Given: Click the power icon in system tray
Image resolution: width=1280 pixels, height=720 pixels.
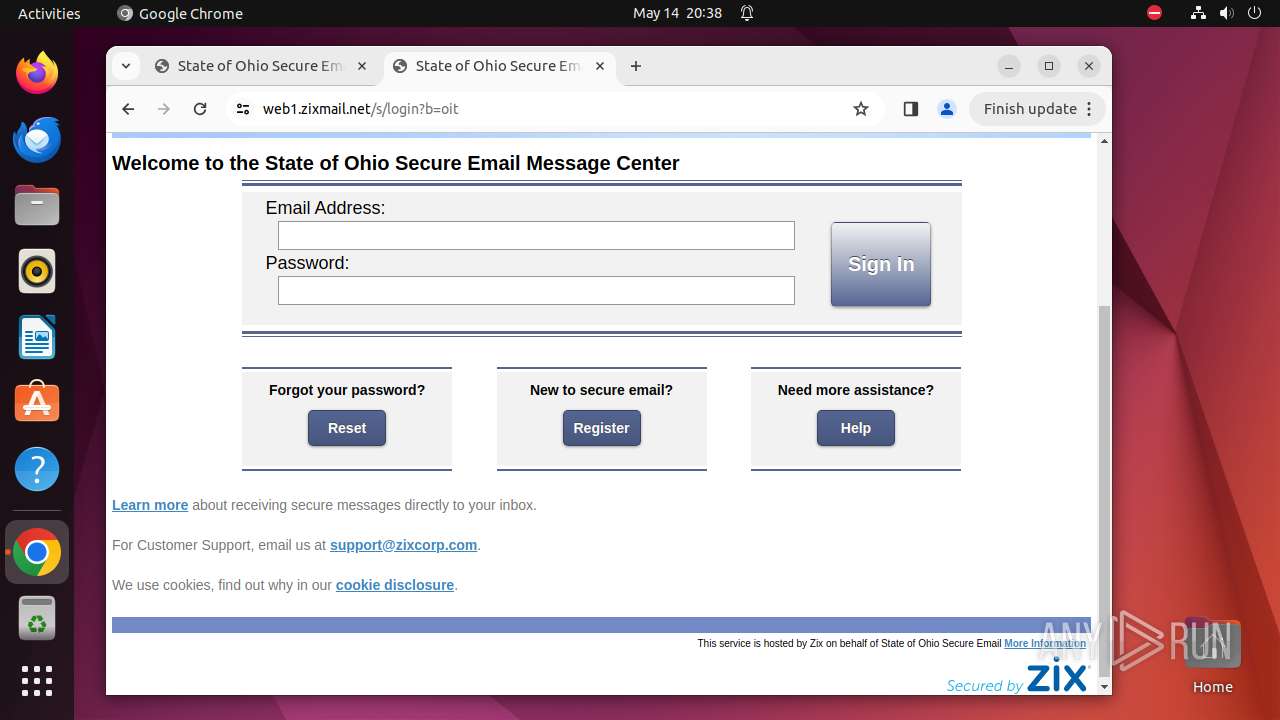Looking at the screenshot, I should (x=1254, y=13).
